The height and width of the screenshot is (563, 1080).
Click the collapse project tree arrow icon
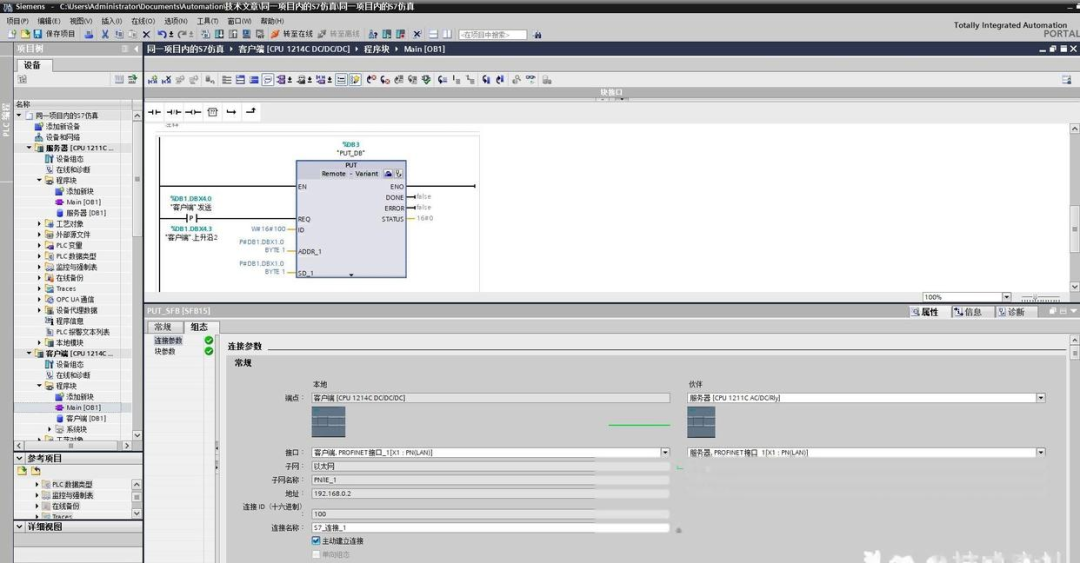pyautogui.click(x=136, y=49)
